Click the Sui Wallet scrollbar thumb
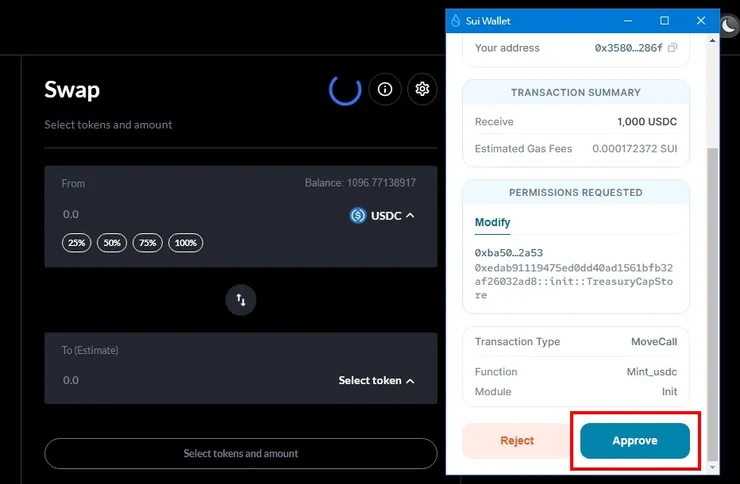This screenshot has height=484, width=740. point(712,304)
